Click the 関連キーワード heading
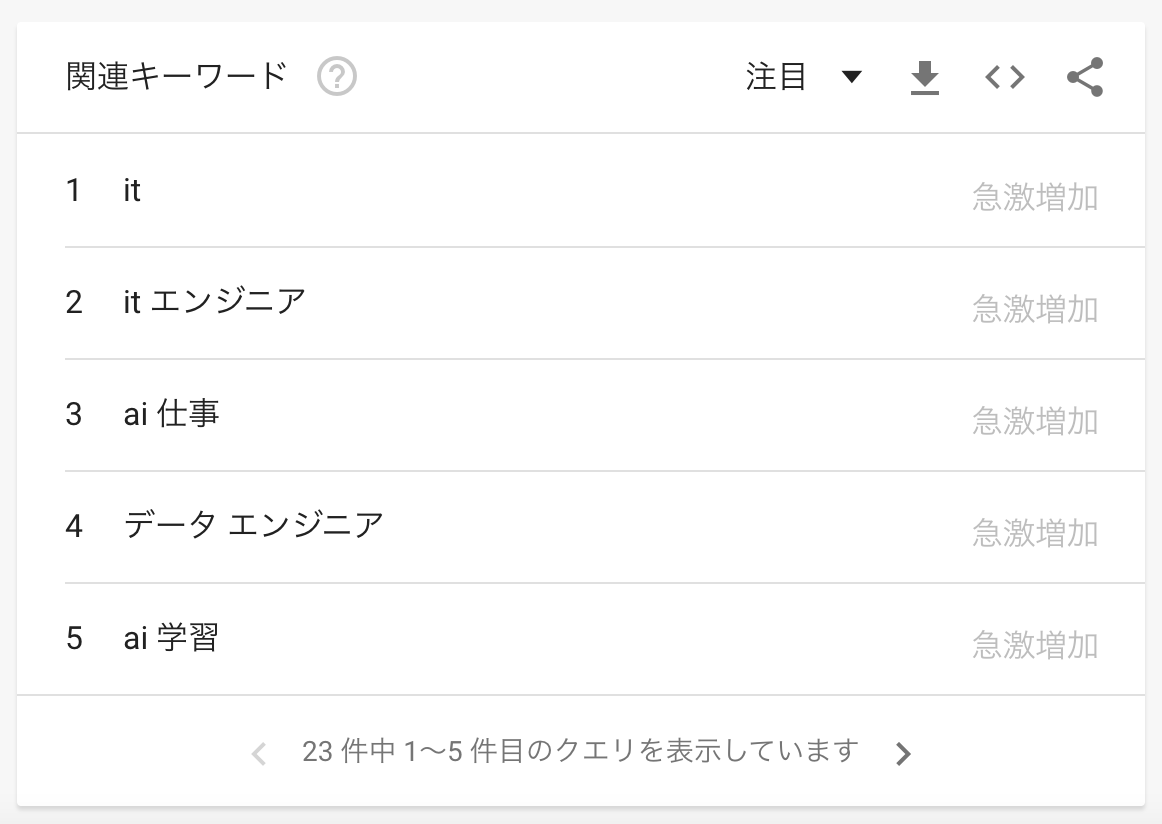 click(x=176, y=76)
